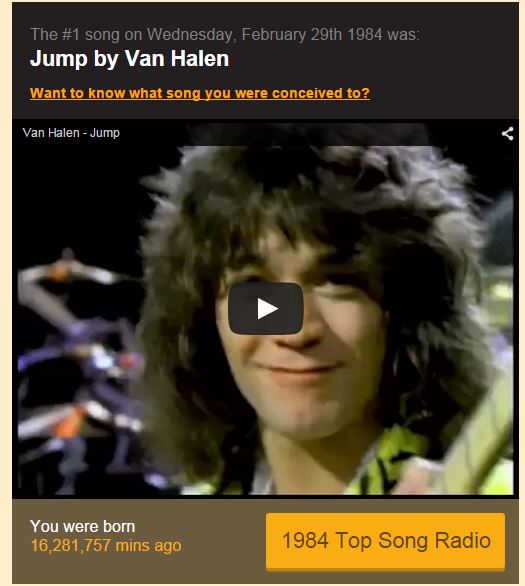Click the 'You were born' label
525x586 pixels.
tap(82, 526)
